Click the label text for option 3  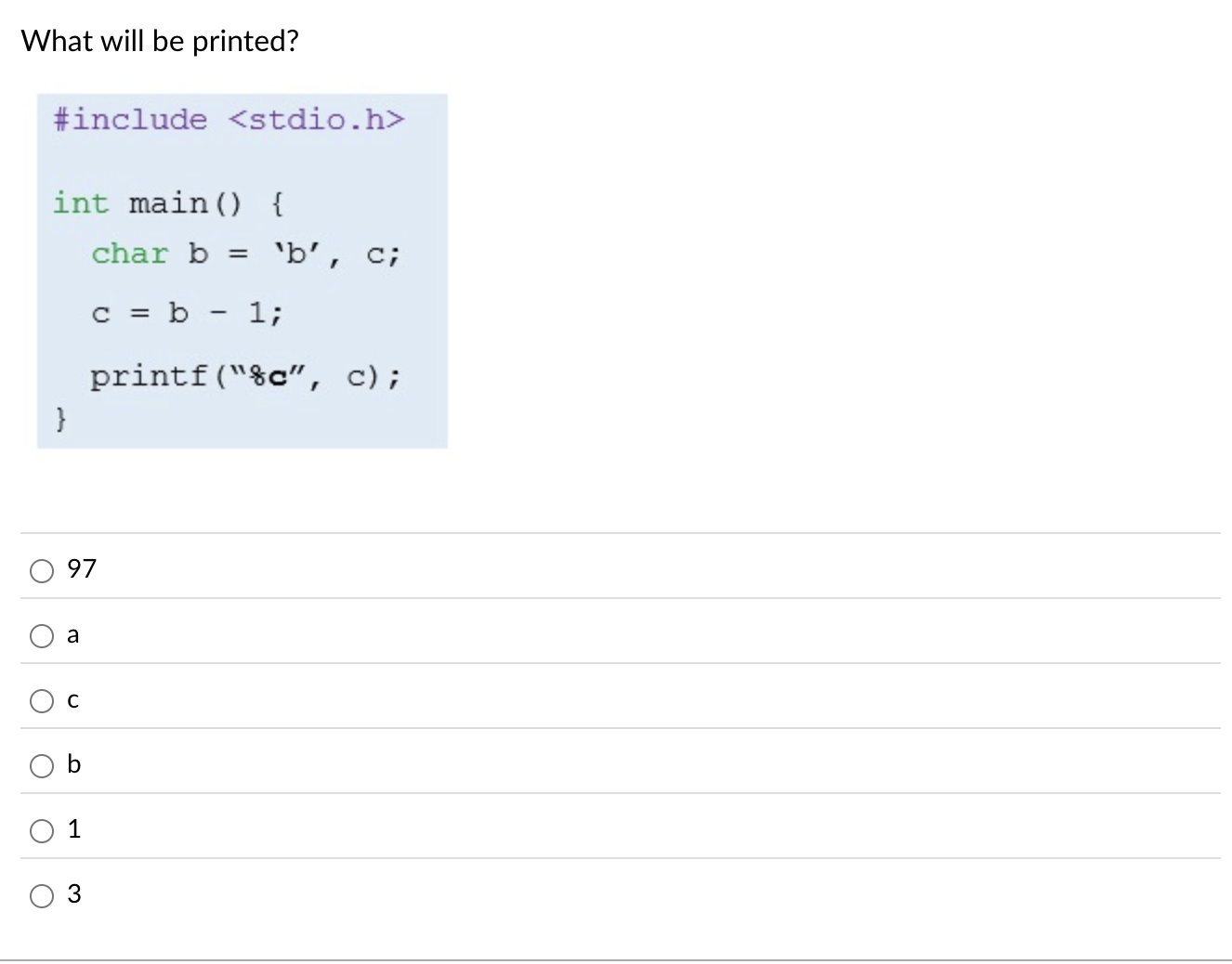pyautogui.click(x=74, y=894)
